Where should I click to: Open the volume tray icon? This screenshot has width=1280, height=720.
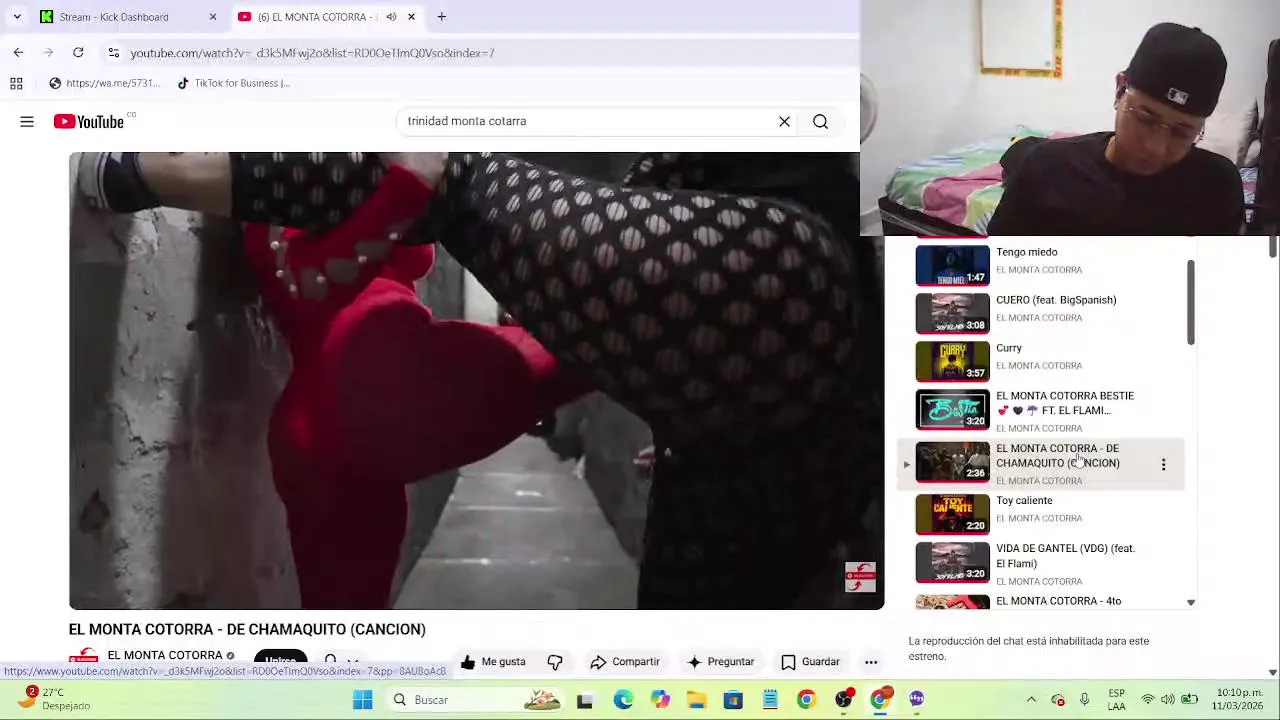pos(1169,700)
